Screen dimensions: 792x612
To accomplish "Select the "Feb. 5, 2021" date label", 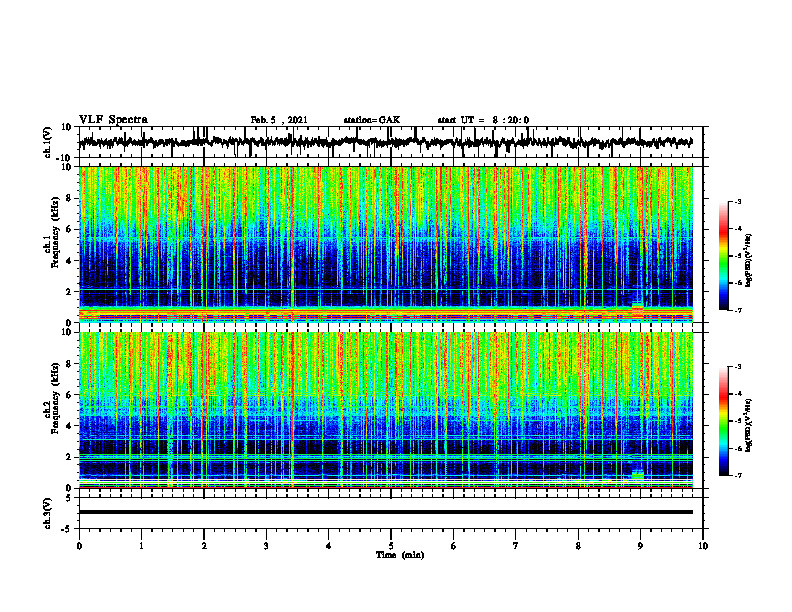I will tap(279, 120).
